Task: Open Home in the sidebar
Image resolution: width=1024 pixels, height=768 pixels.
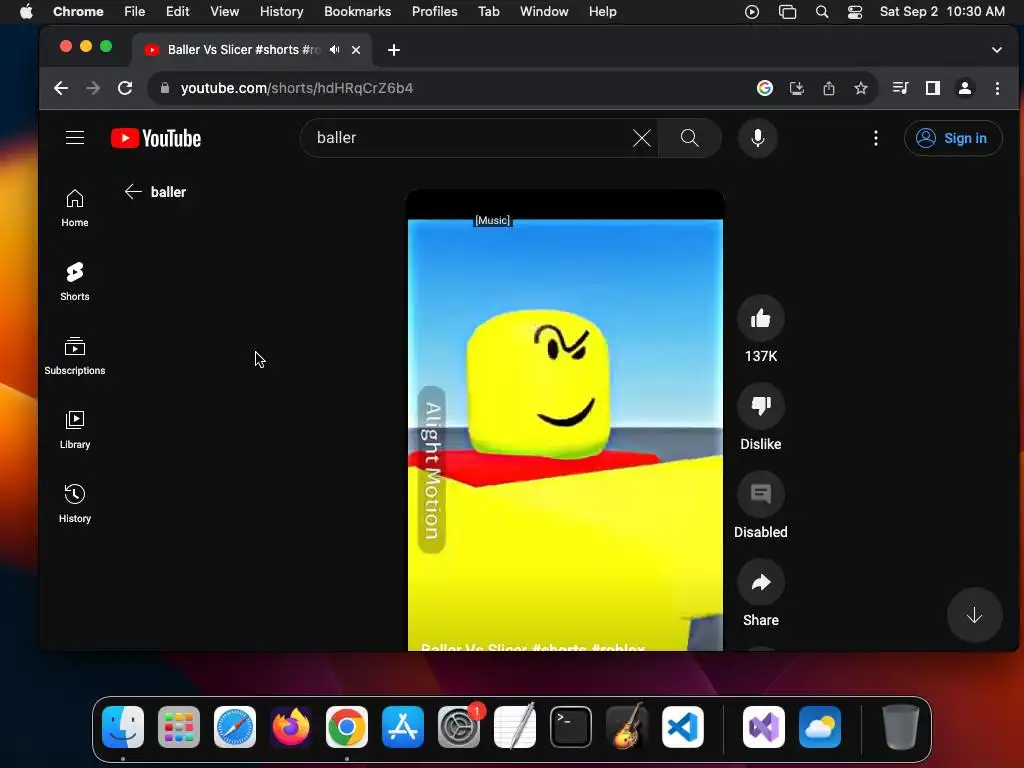Action: 75,208
